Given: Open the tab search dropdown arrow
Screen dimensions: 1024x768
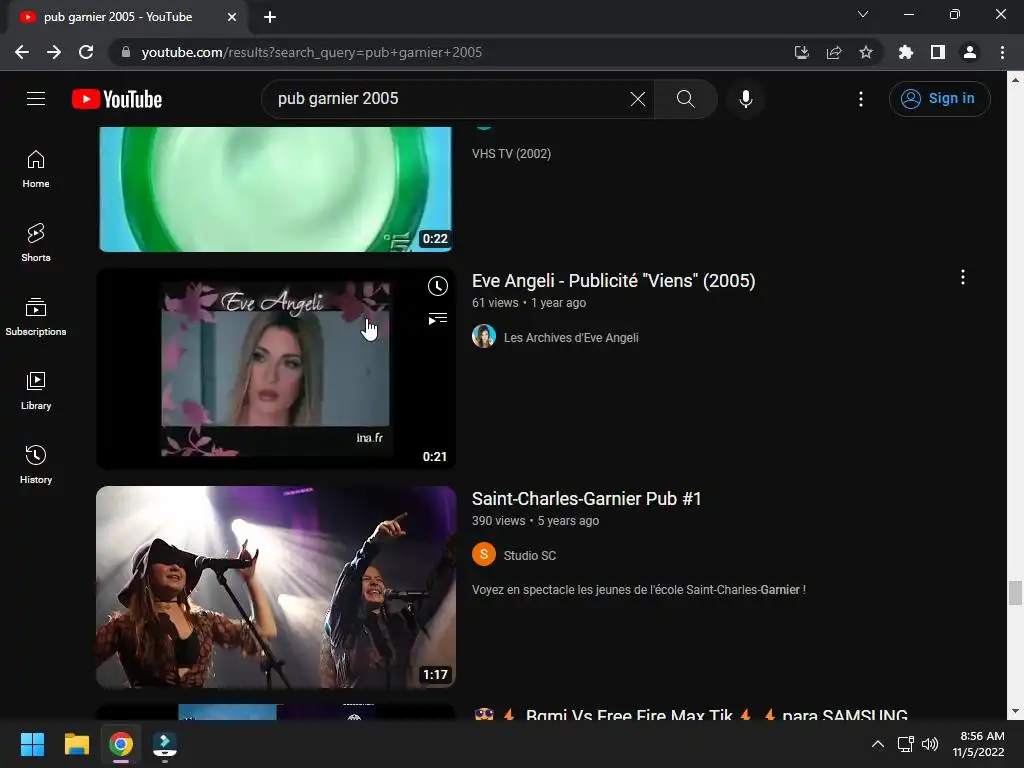Looking at the screenshot, I should point(863,14).
